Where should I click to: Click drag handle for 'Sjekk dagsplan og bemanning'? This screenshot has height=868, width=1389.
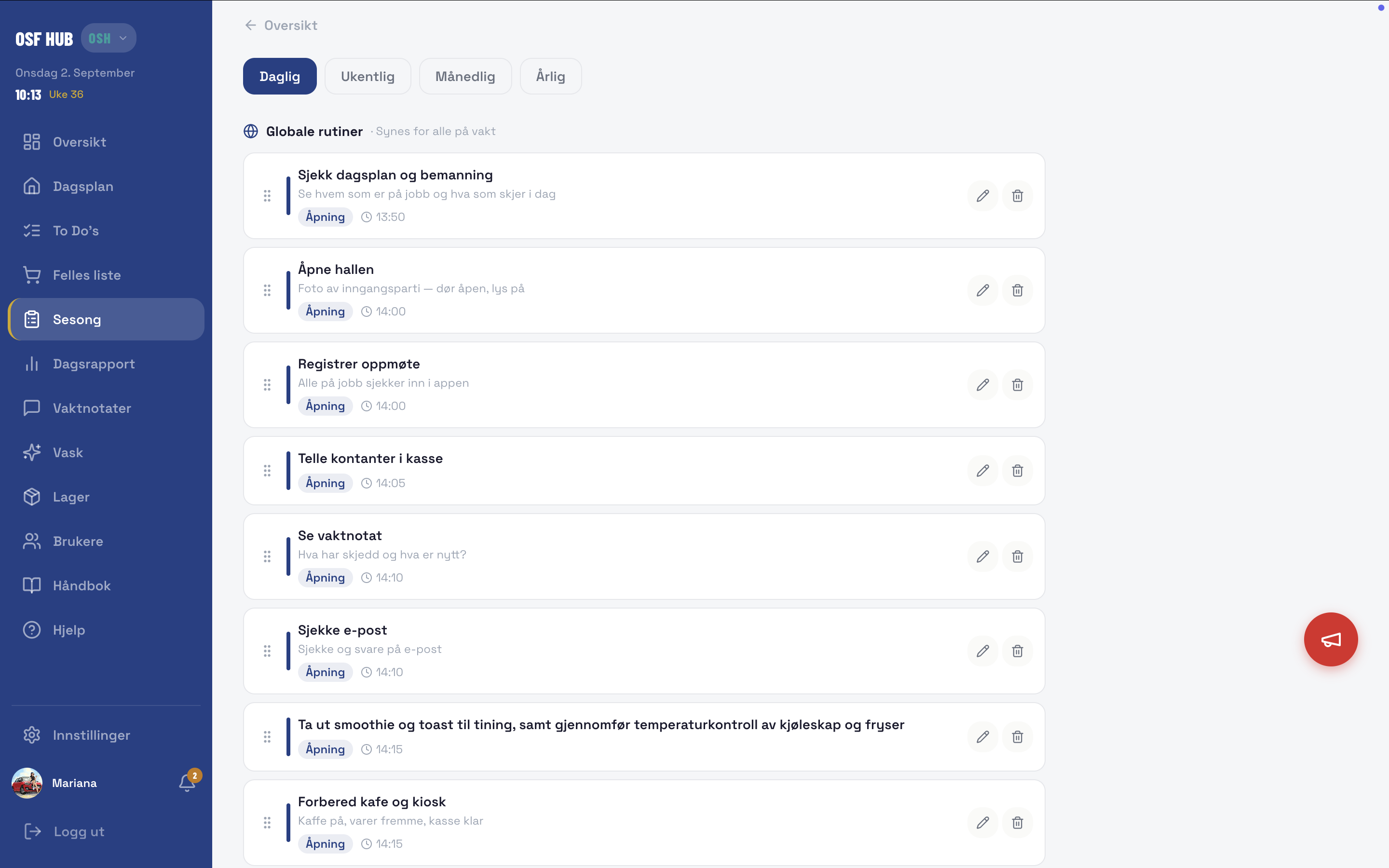(x=267, y=196)
